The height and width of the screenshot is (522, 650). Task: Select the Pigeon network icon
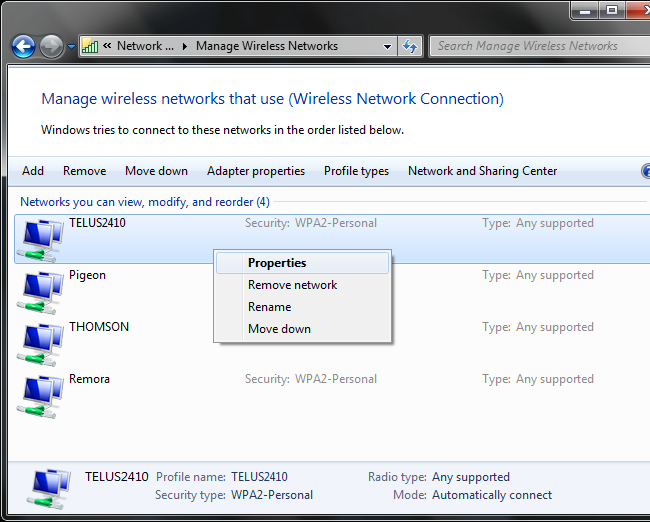[40, 293]
